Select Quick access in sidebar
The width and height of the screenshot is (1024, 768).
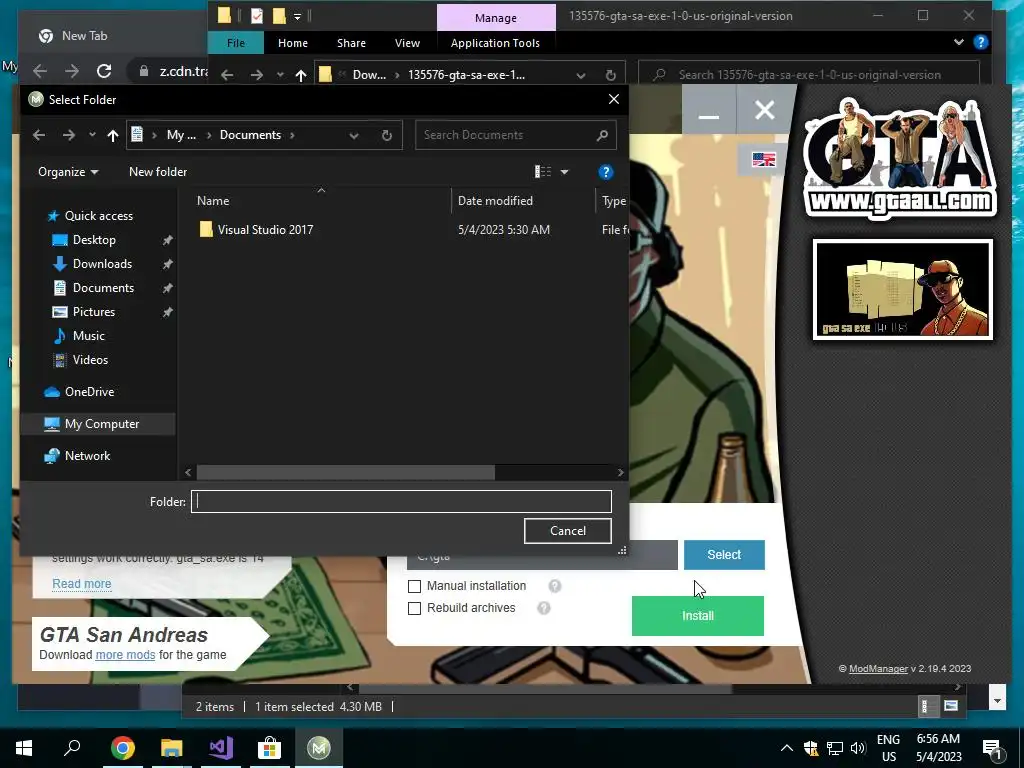click(99, 216)
